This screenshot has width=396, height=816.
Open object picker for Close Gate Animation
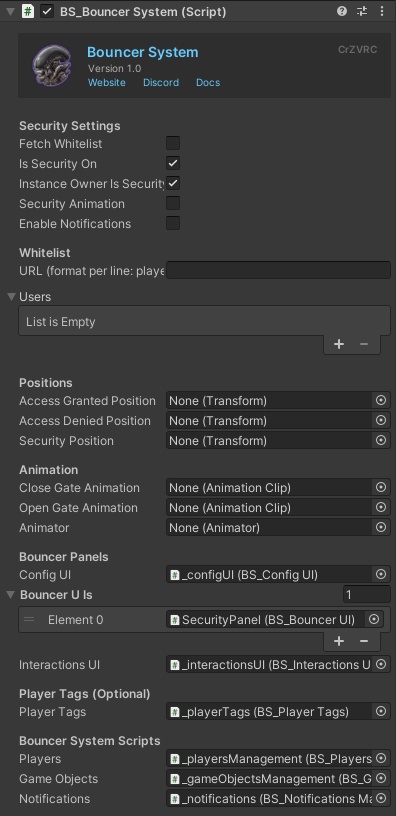381,487
